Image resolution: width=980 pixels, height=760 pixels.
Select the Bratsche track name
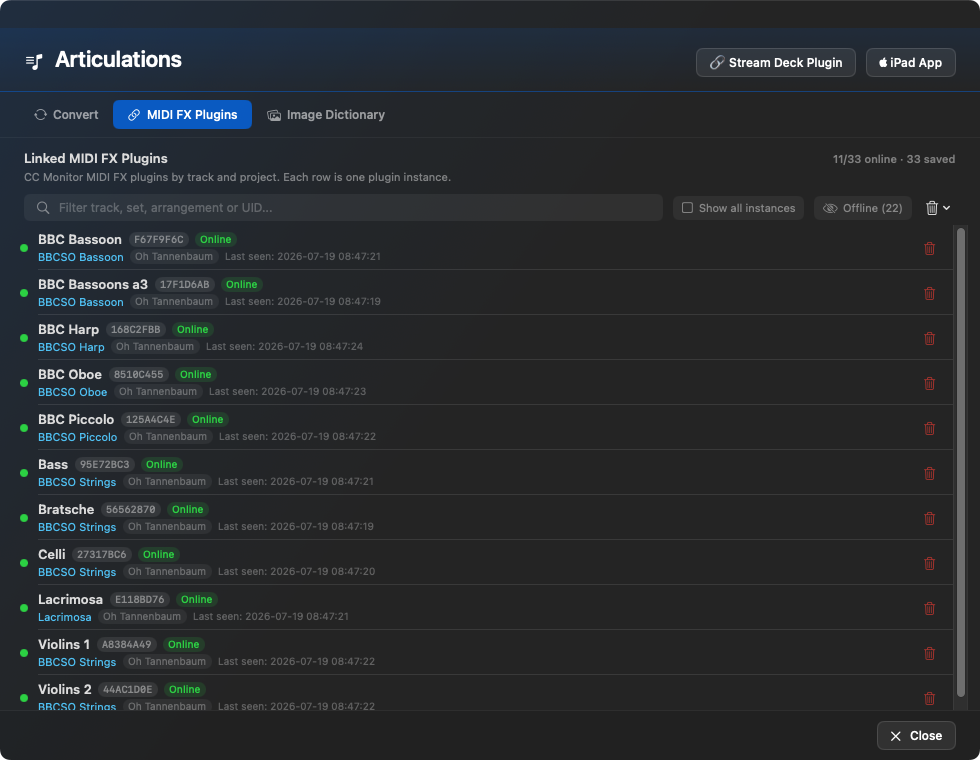tap(66, 509)
